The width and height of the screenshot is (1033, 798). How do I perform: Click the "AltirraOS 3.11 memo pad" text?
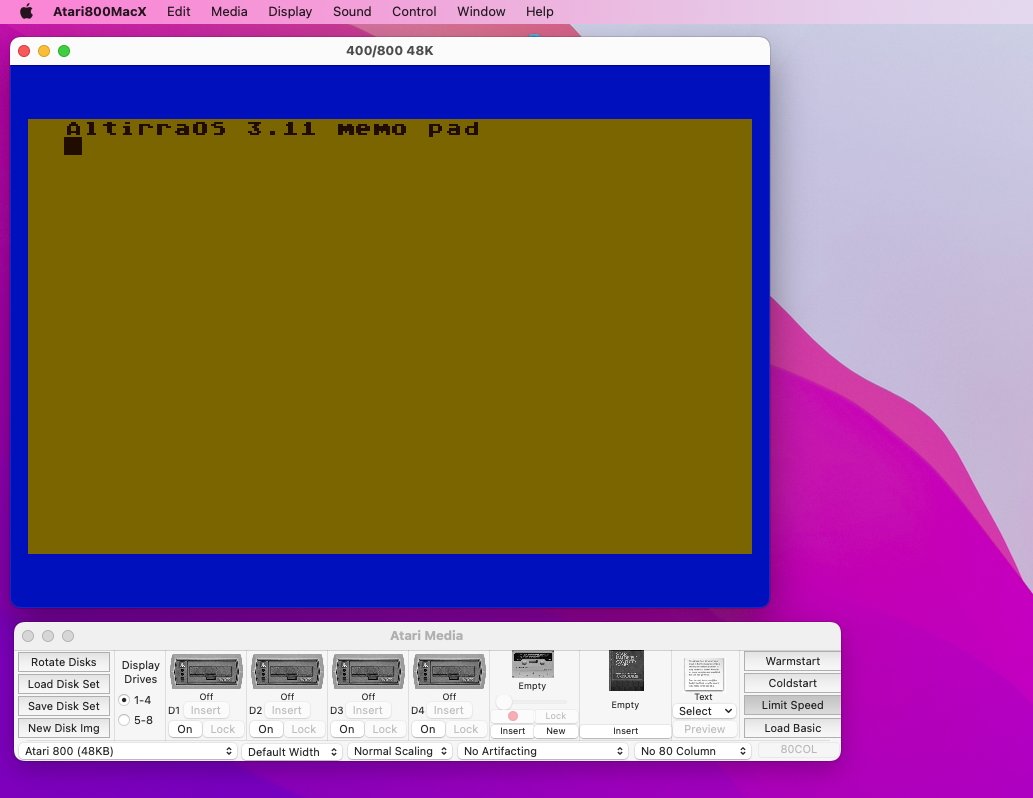pos(272,128)
